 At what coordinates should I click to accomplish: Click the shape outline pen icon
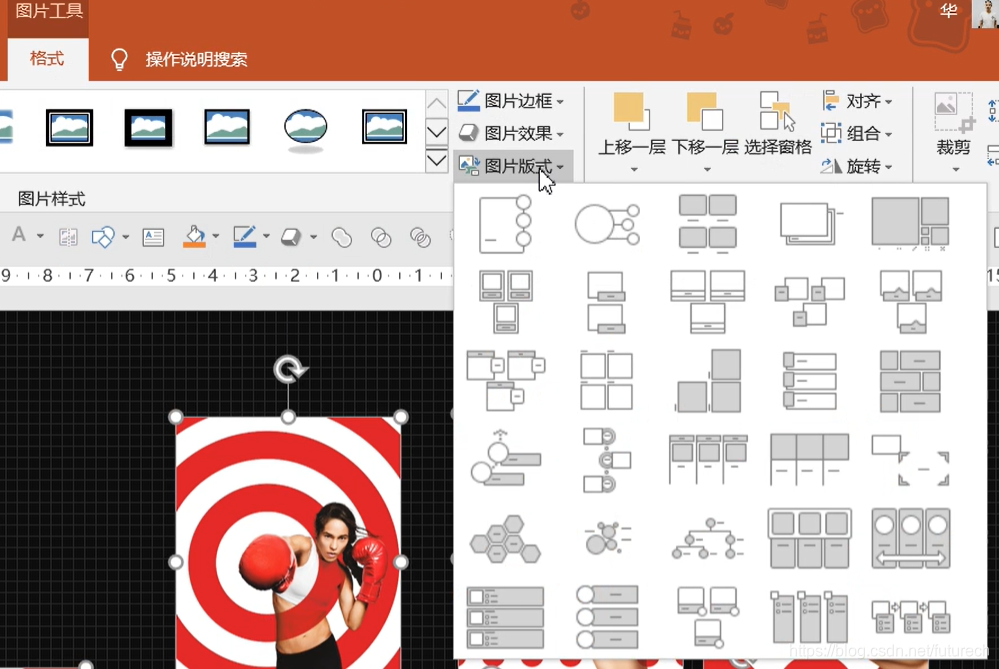click(245, 237)
